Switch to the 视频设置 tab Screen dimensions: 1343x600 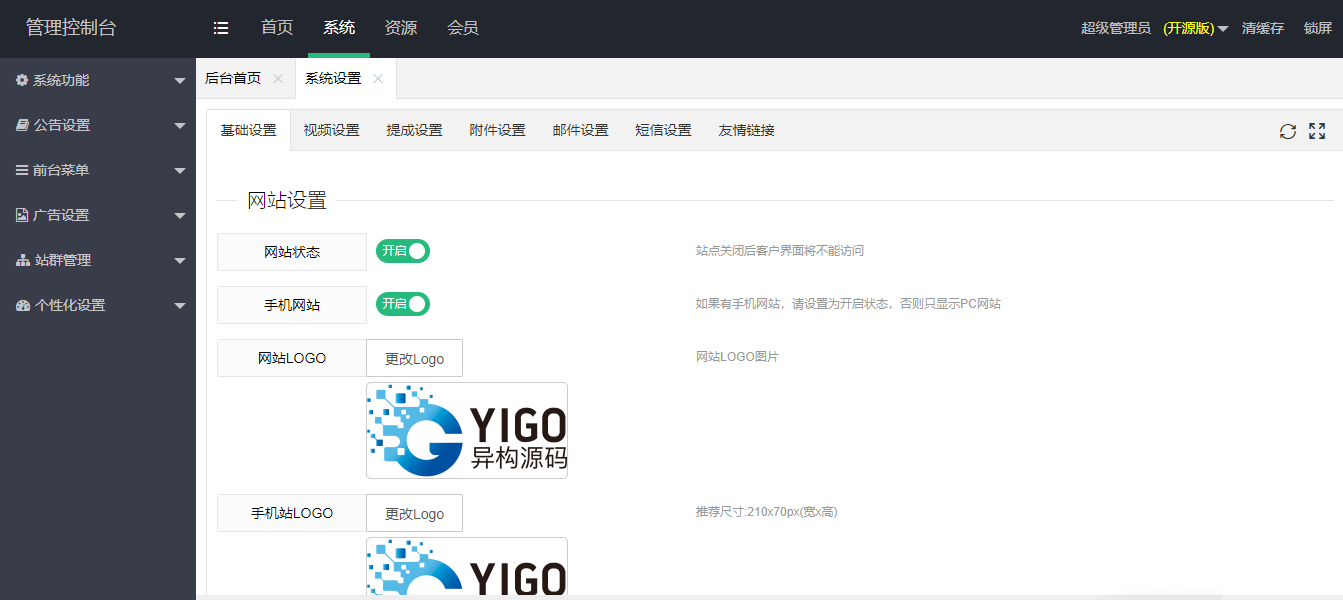click(331, 129)
